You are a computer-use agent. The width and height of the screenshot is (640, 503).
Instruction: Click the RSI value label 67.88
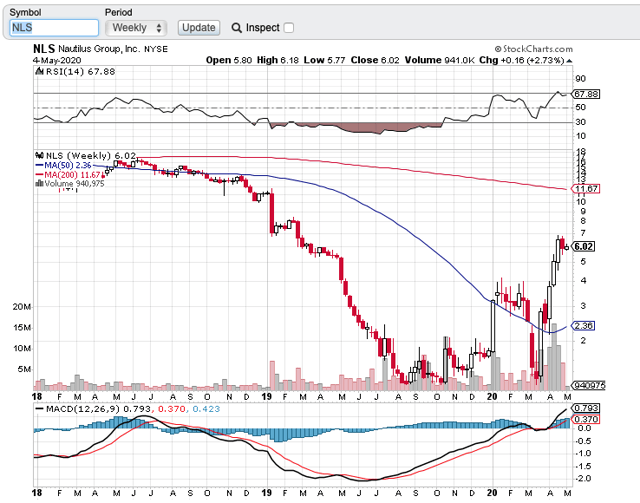pyautogui.click(x=586, y=94)
